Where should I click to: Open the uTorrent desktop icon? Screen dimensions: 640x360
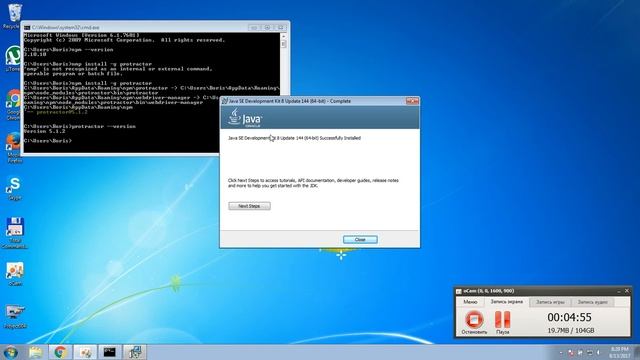[x=13, y=59]
